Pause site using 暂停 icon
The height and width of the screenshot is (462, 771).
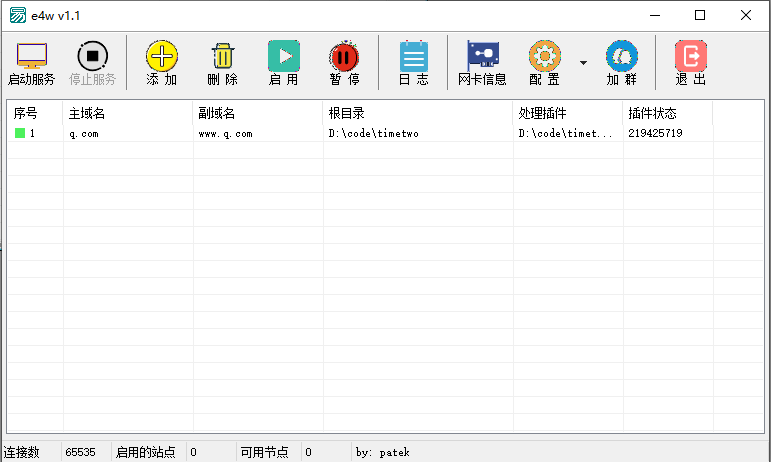[x=344, y=57]
